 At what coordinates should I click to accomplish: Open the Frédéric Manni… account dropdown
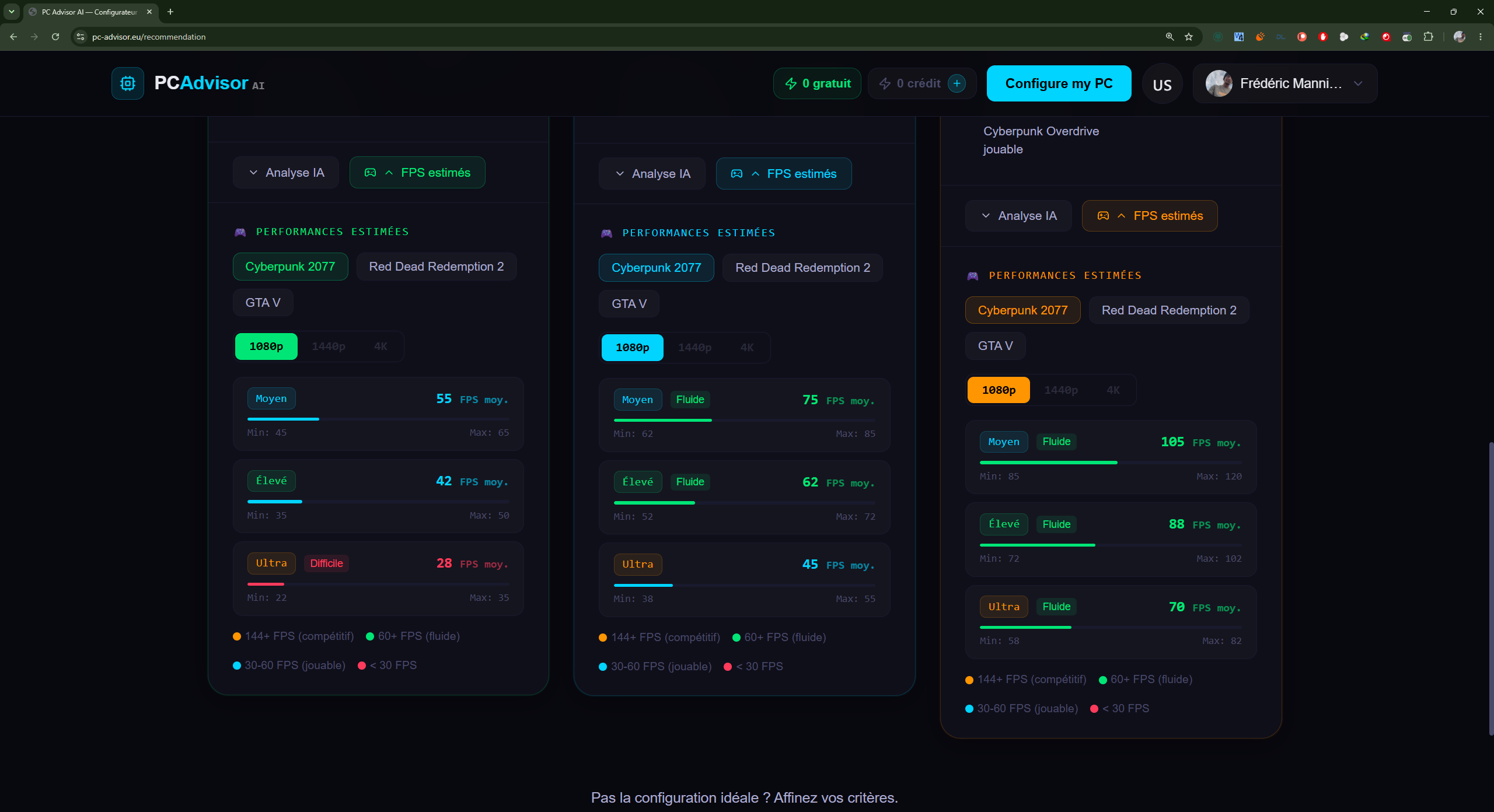point(1285,83)
